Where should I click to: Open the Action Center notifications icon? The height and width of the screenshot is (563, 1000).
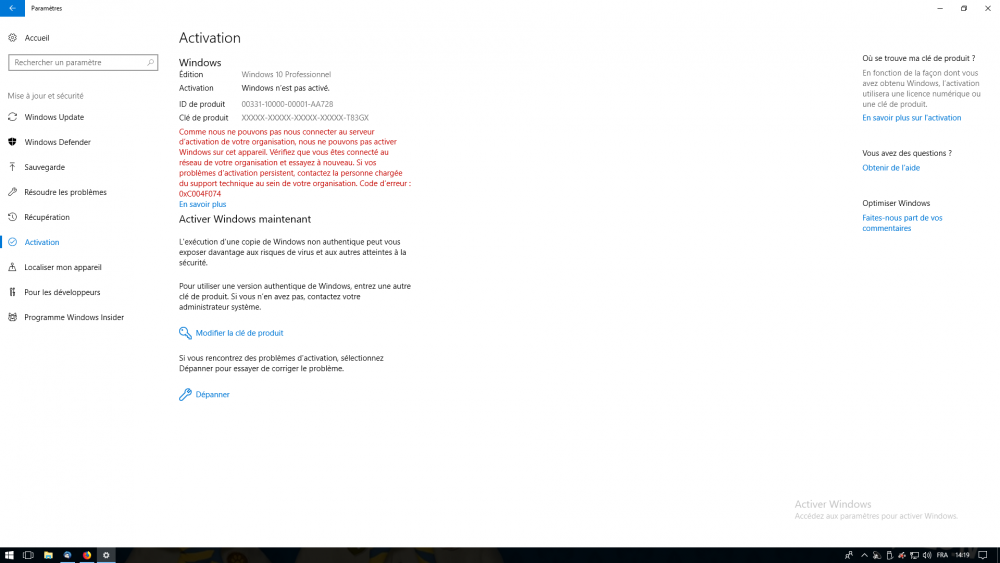(x=983, y=555)
